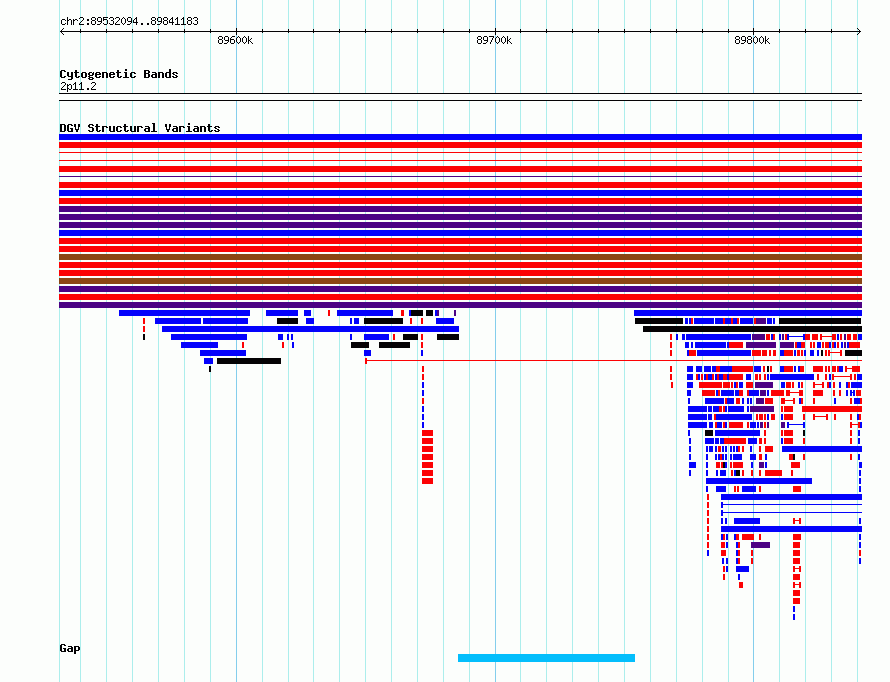Screen dimensions: 890x682
Task: Click the vertical stack of red variant blocks
Action: [x=427, y=457]
